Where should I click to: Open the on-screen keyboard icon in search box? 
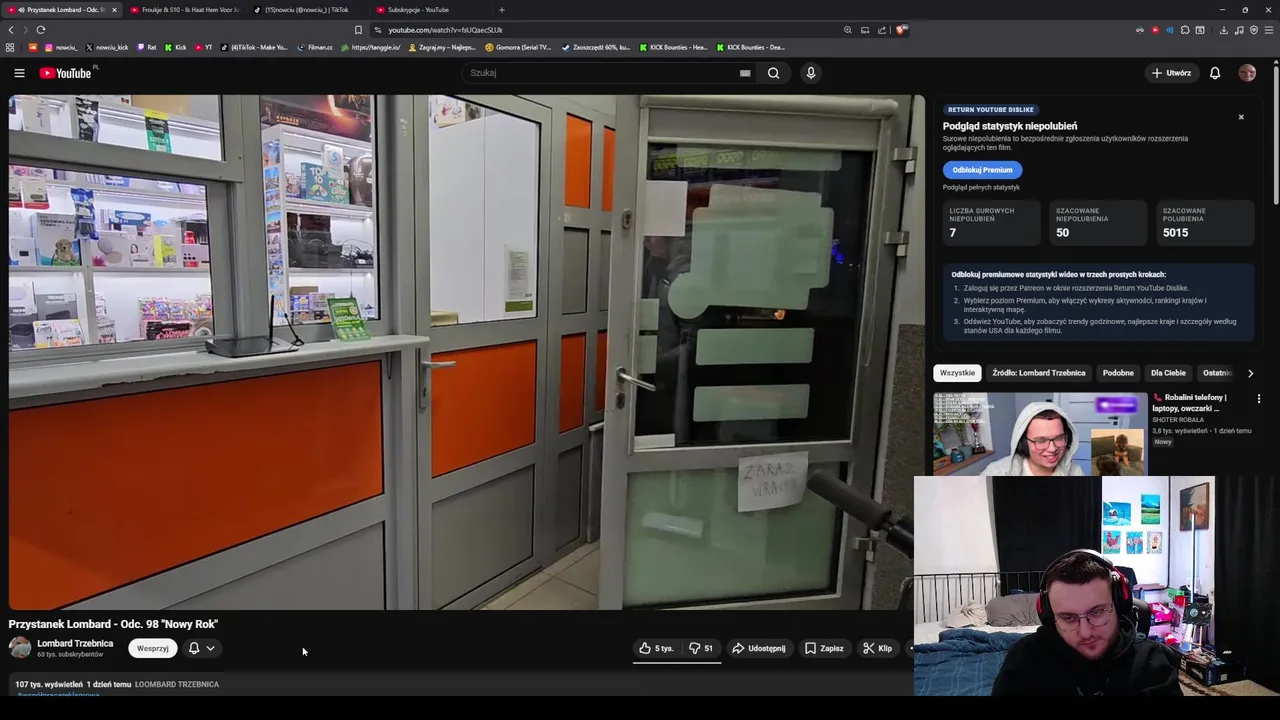coord(745,73)
